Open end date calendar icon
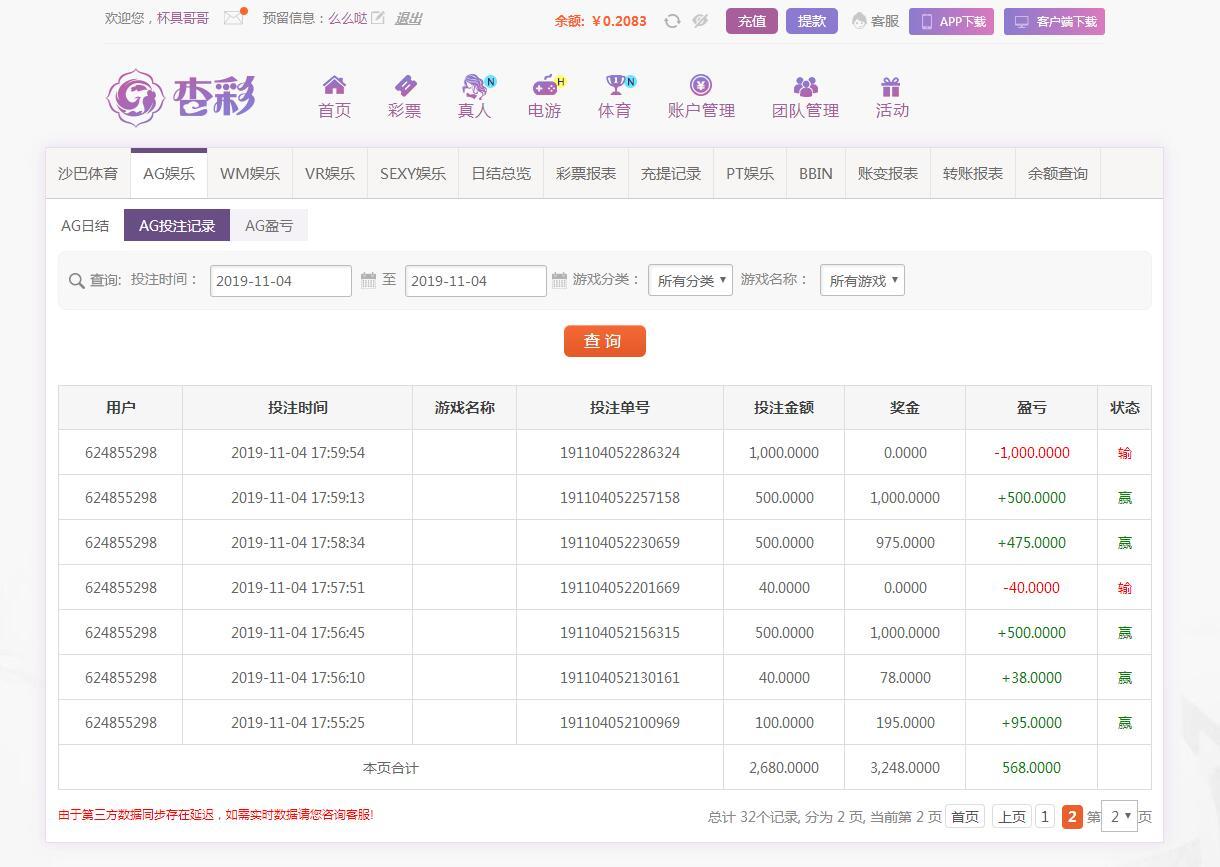 [559, 280]
